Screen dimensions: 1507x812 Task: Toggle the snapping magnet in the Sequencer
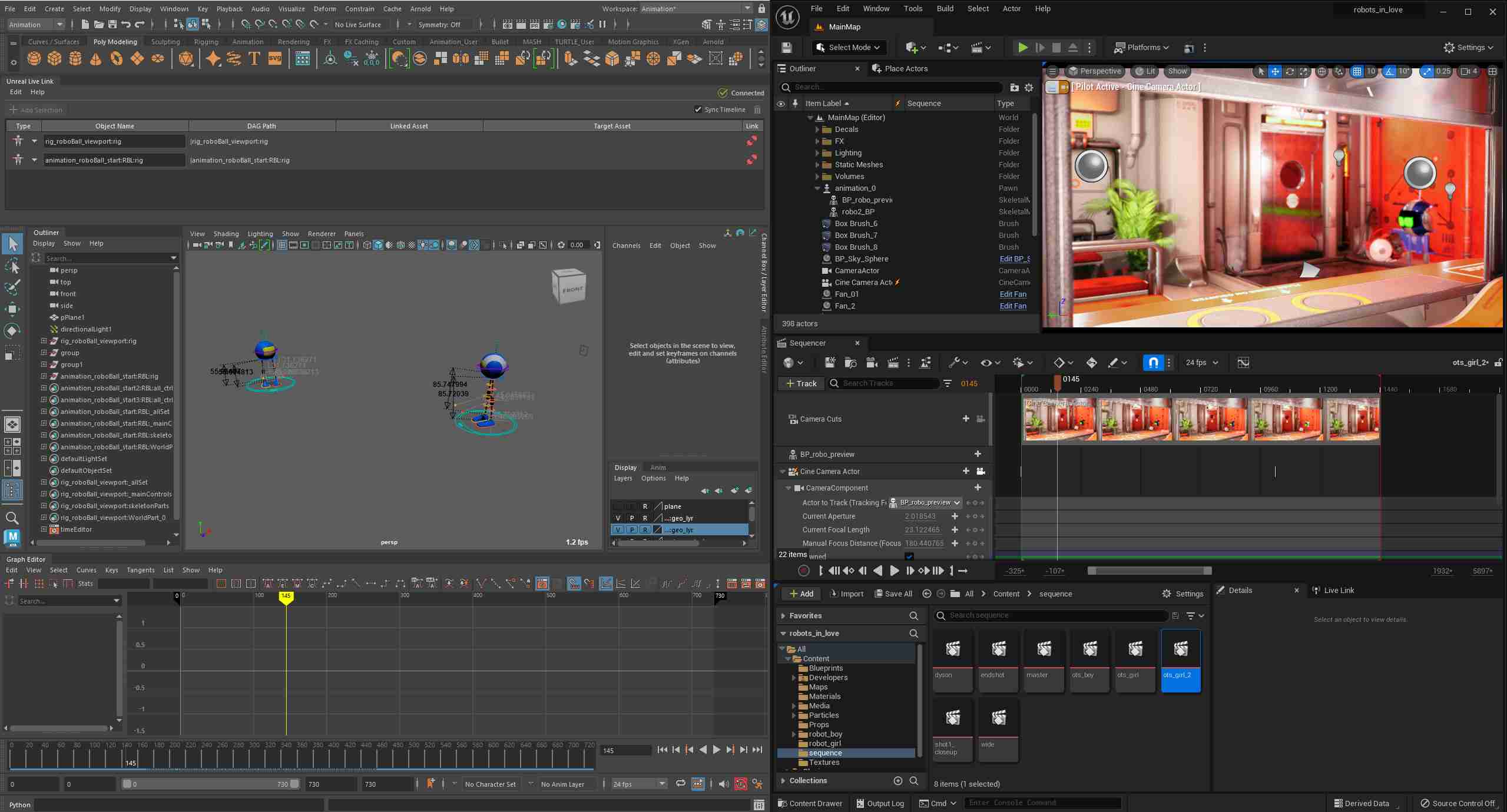(x=1153, y=363)
